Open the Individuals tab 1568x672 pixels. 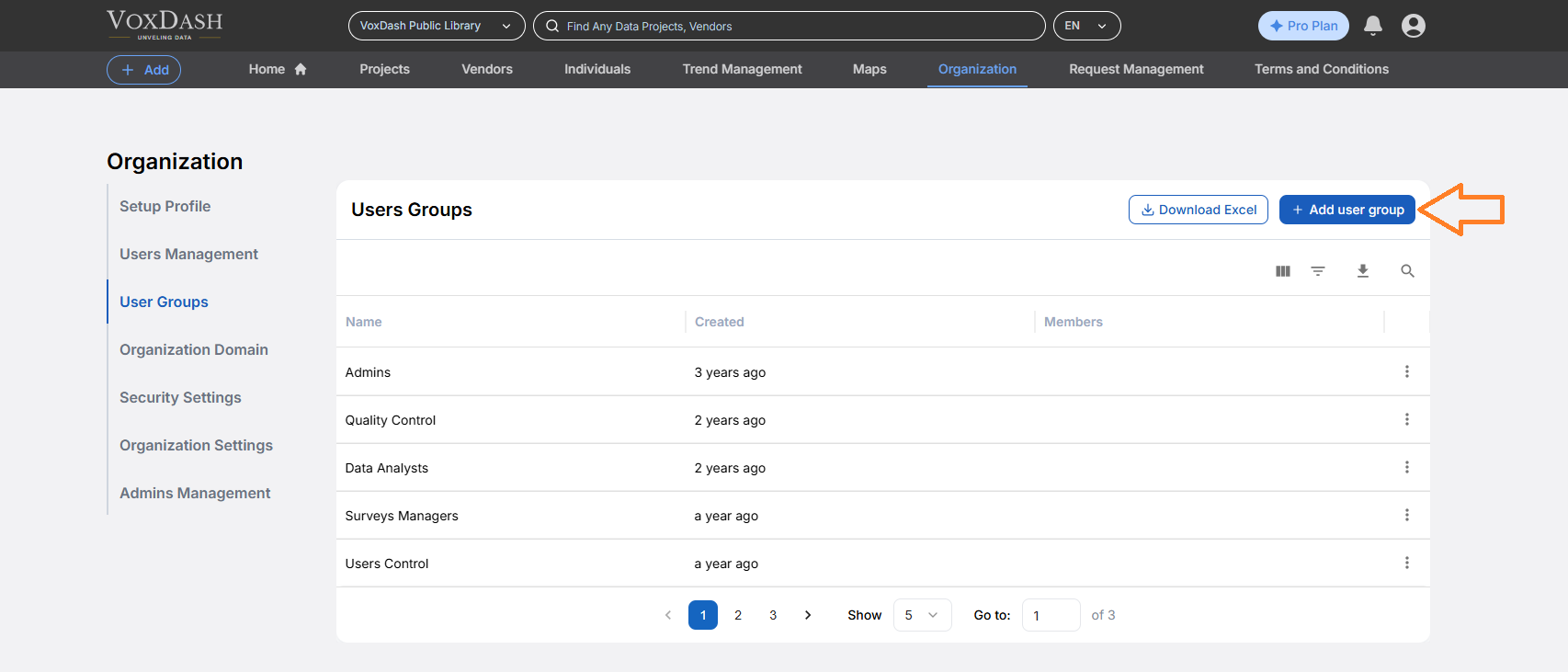(x=597, y=69)
